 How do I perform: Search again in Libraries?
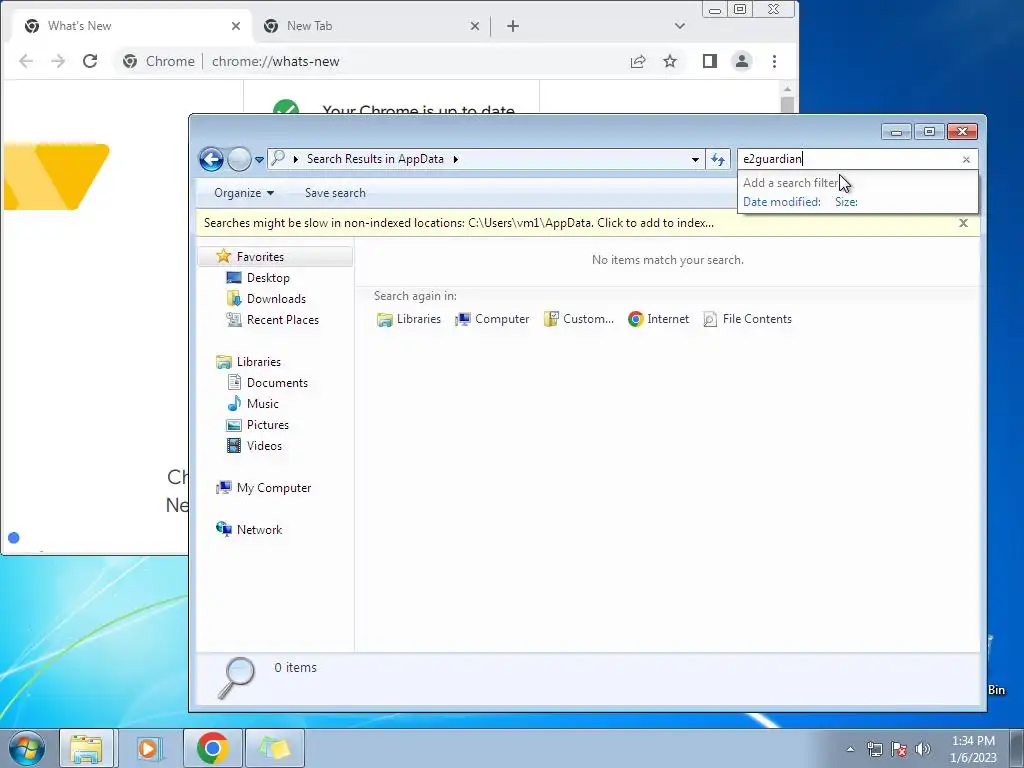point(409,319)
